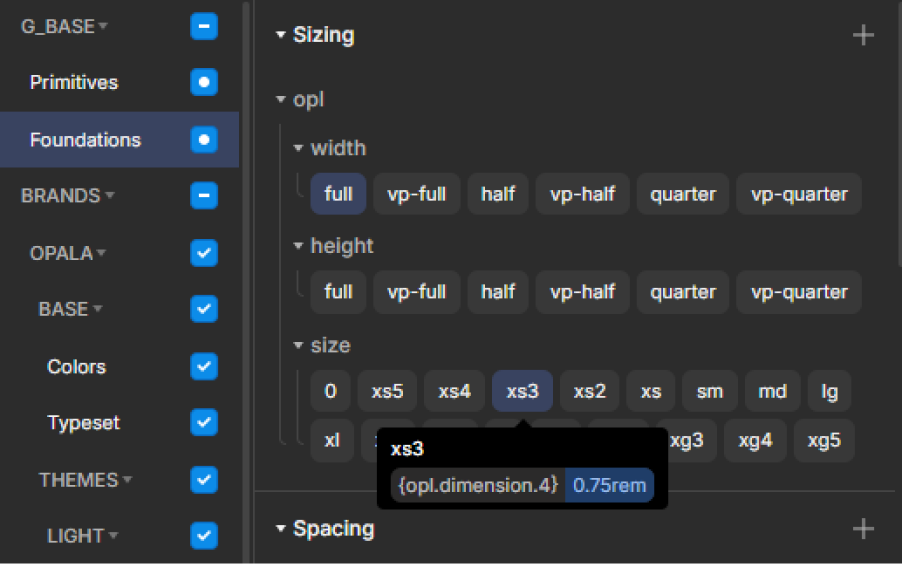Select the Foundations token set

point(85,140)
